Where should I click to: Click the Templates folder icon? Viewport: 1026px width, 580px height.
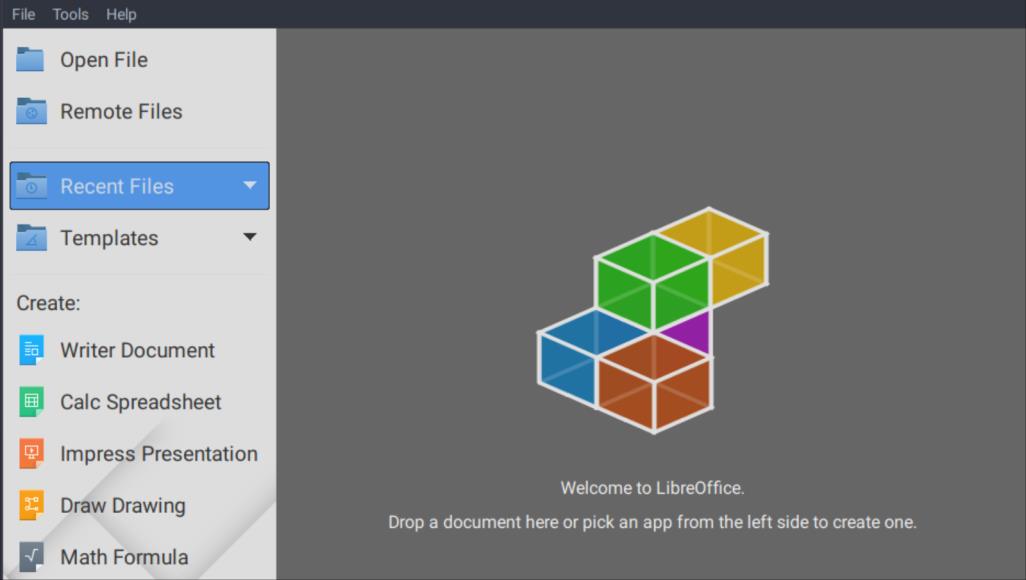click(x=31, y=238)
